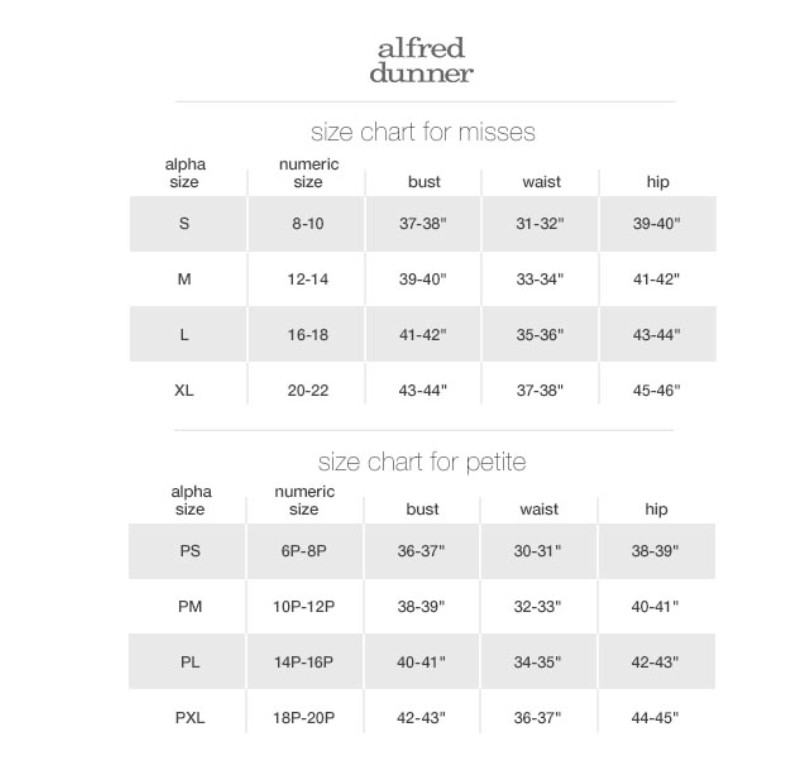The width and height of the screenshot is (810, 777).
Task: Click petite numeric size 10P-12P
Action: click(x=304, y=606)
